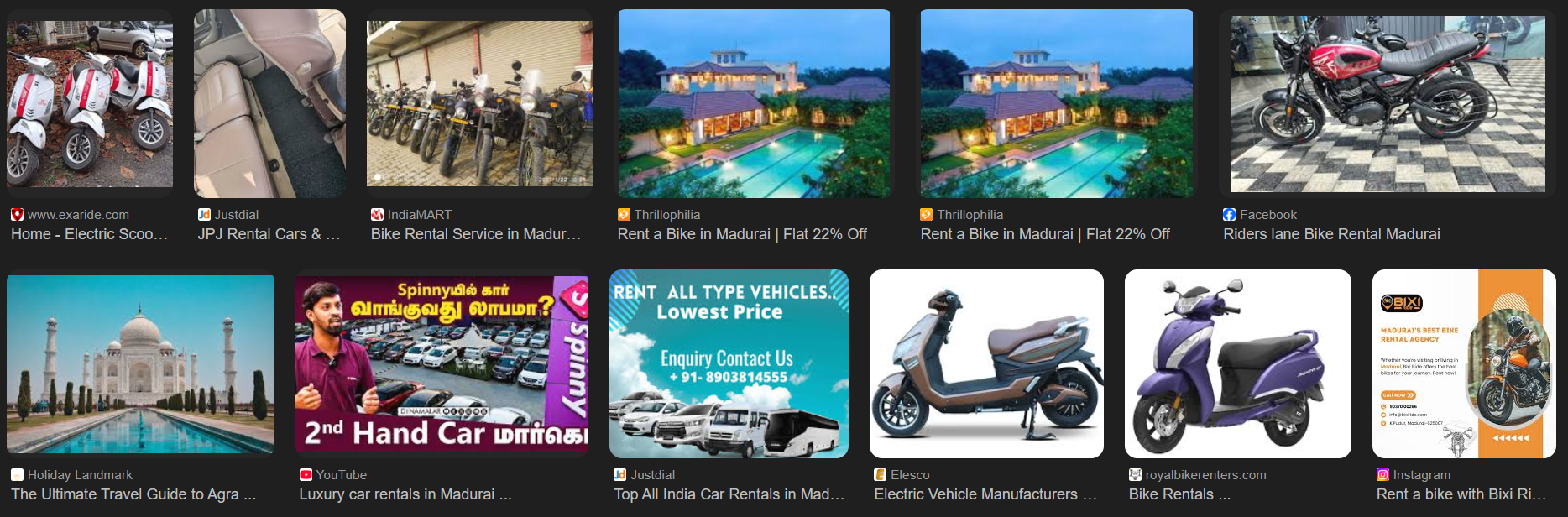1568x517 pixels.
Task: Open the Bixi Ride rental agency poster image
Action: point(1464,363)
